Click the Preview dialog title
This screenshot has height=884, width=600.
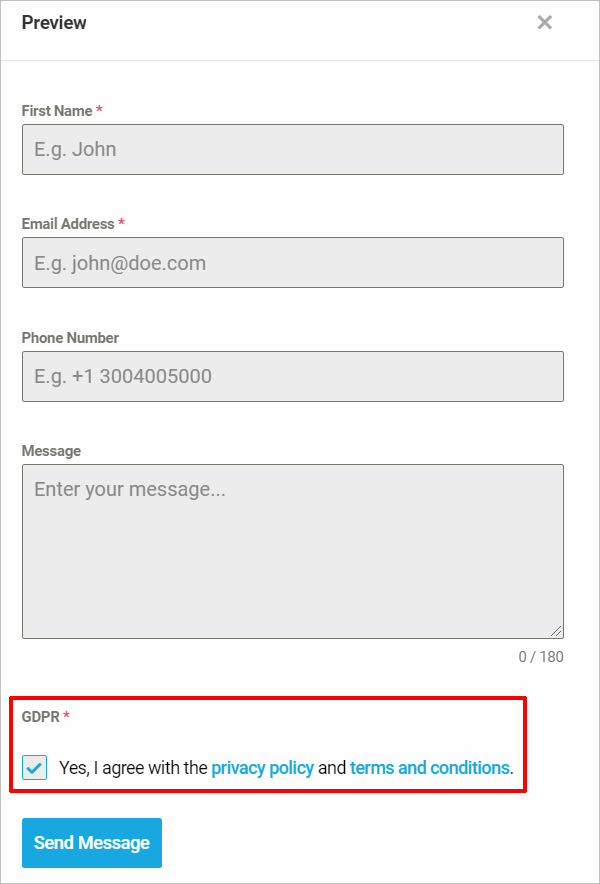[x=54, y=22]
